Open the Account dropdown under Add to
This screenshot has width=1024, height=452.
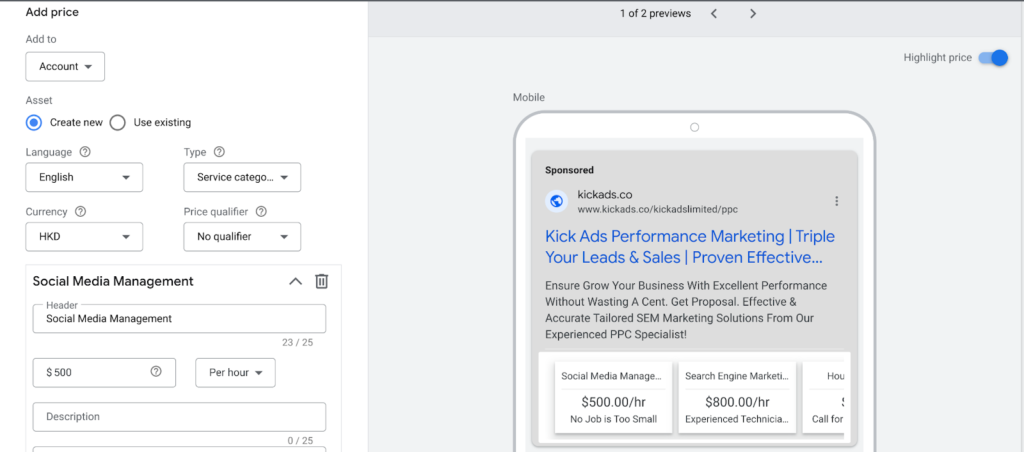[x=65, y=67]
